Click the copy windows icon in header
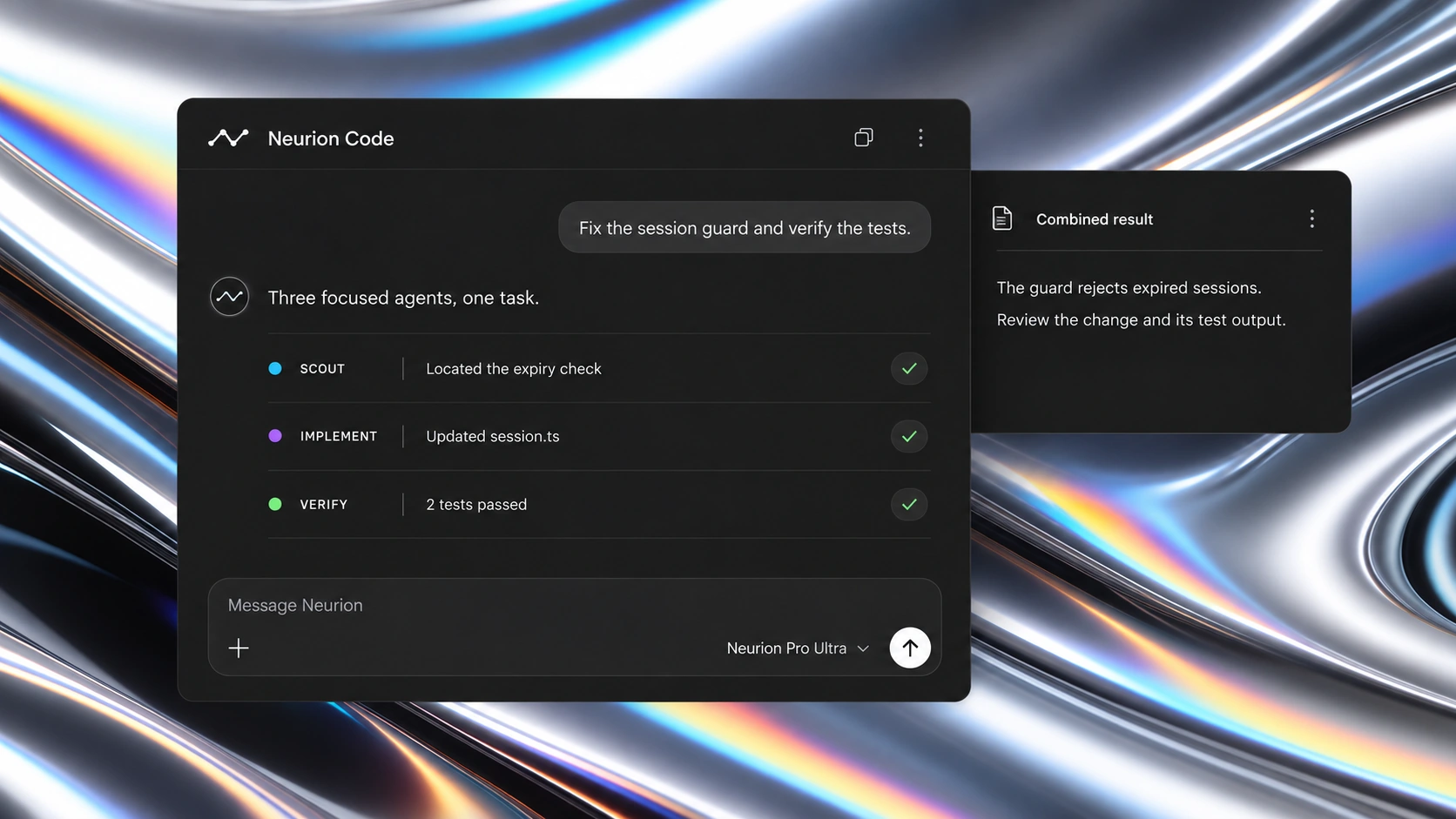1456x819 pixels. (864, 138)
